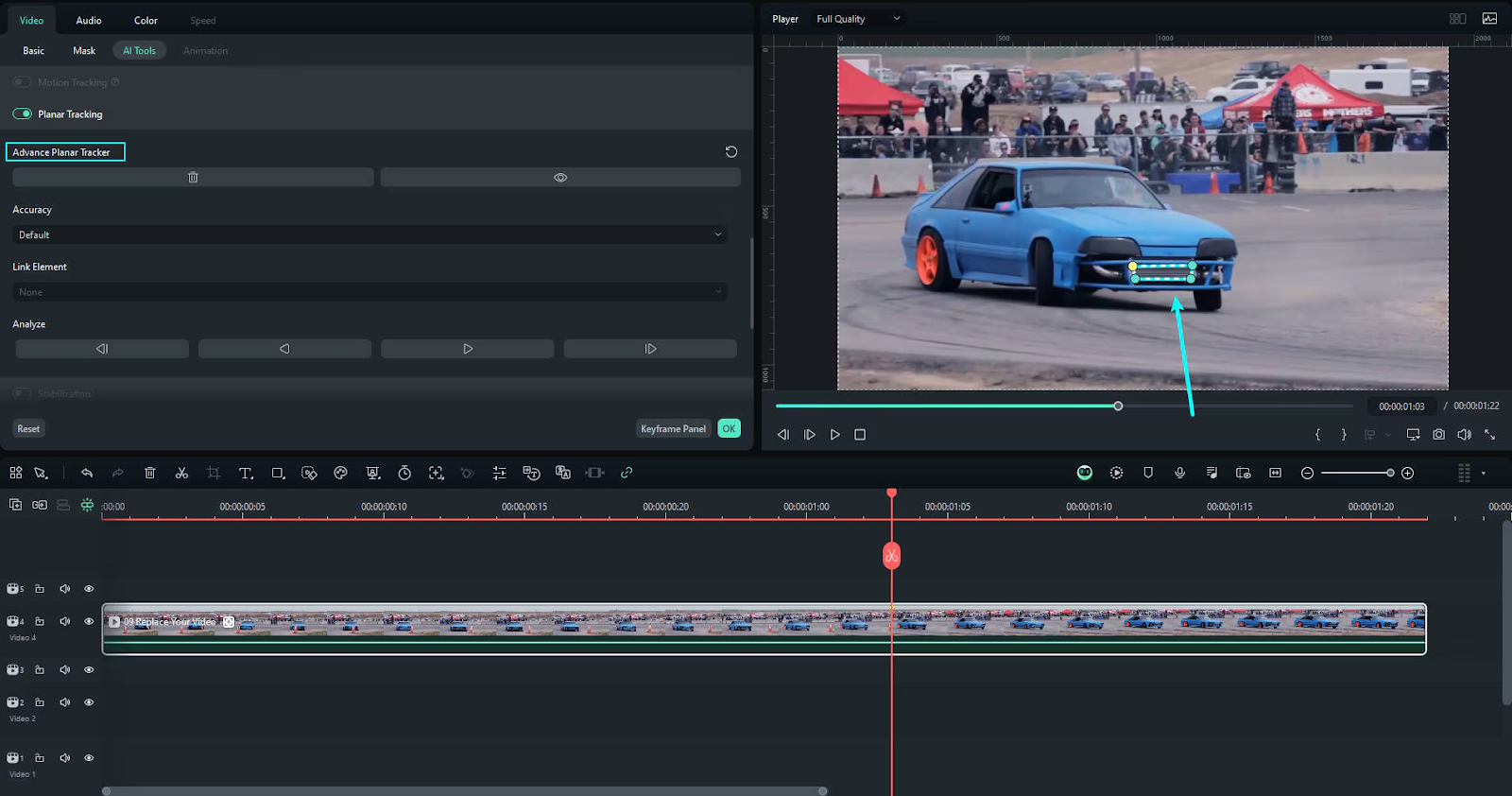Open the Keyframe Panel
Screen dimensions: 1512x796
point(673,428)
